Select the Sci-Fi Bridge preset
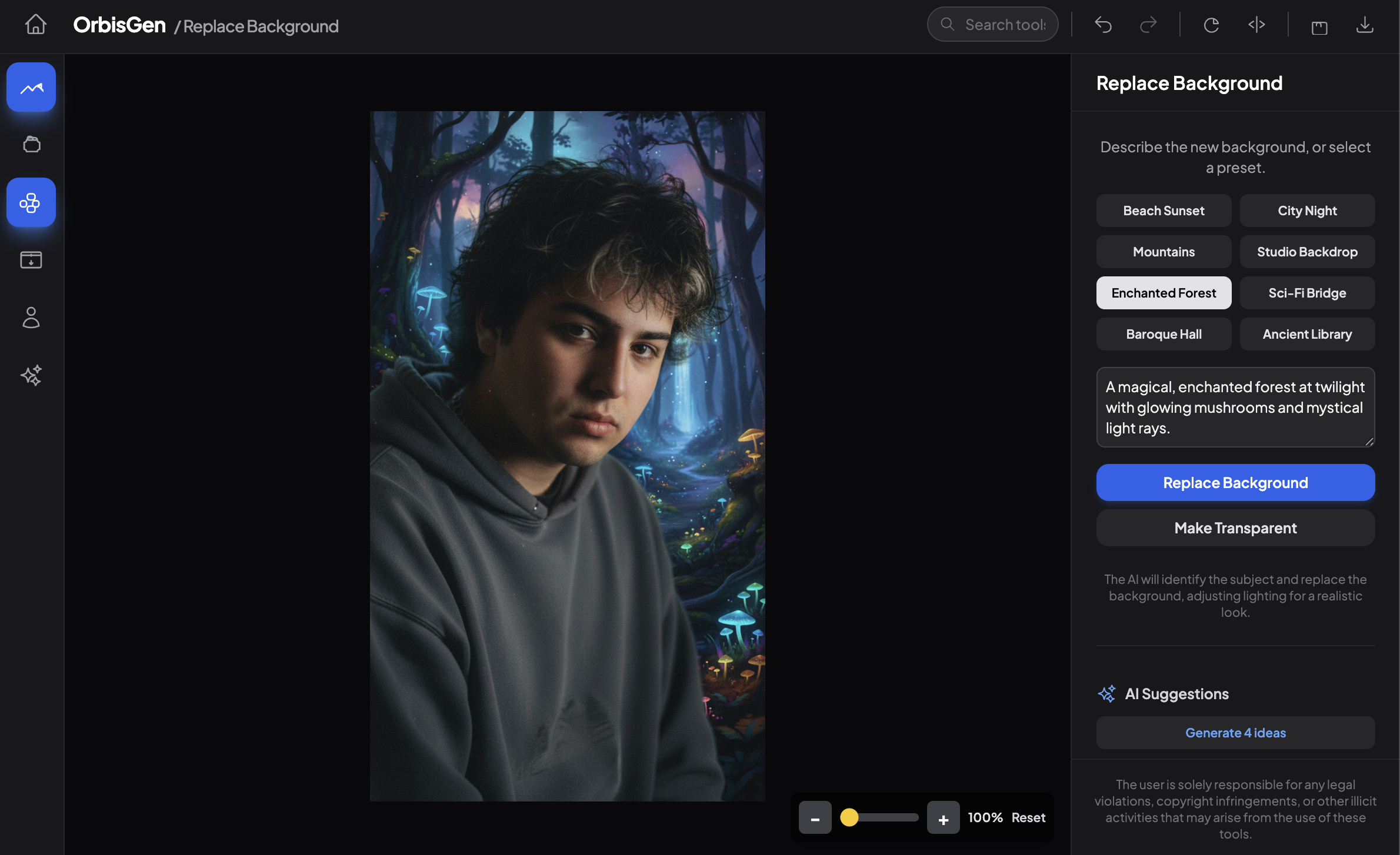This screenshot has width=1400, height=855. pyautogui.click(x=1306, y=293)
